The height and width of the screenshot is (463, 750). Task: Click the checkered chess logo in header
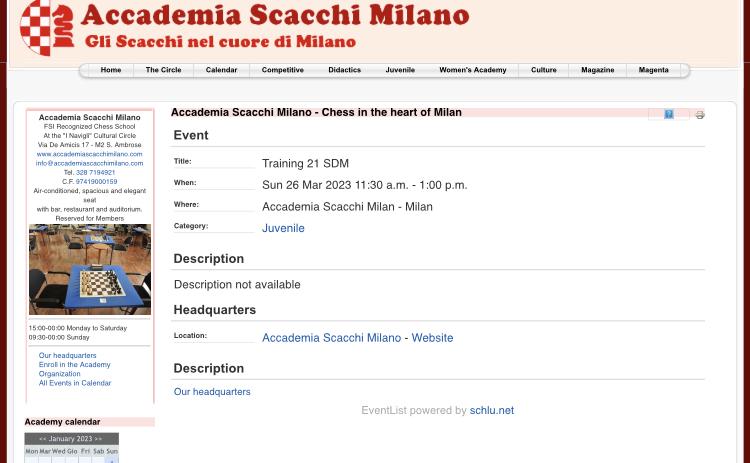point(47,27)
